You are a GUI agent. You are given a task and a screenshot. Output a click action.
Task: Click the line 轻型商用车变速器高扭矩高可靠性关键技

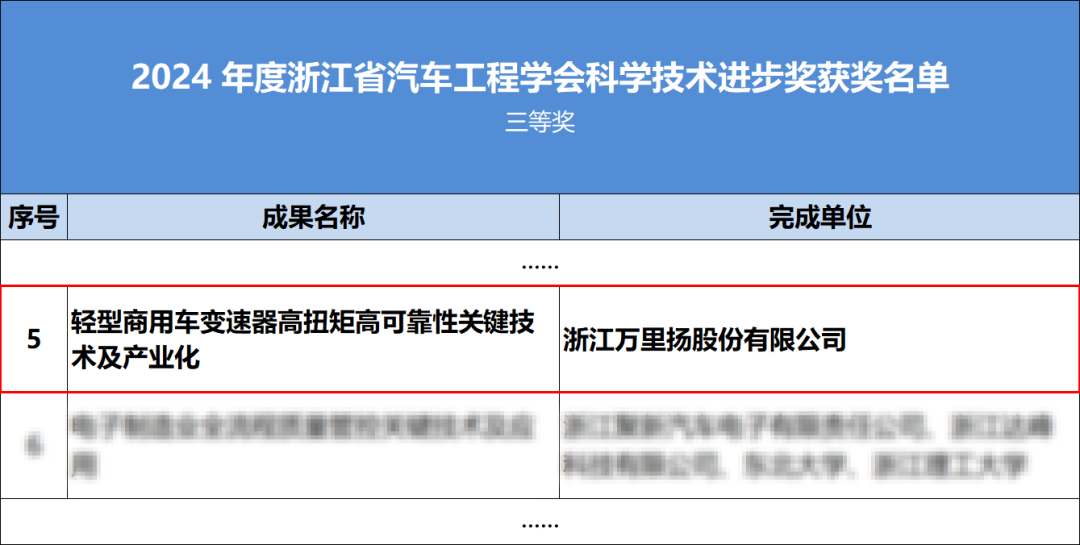click(303, 322)
